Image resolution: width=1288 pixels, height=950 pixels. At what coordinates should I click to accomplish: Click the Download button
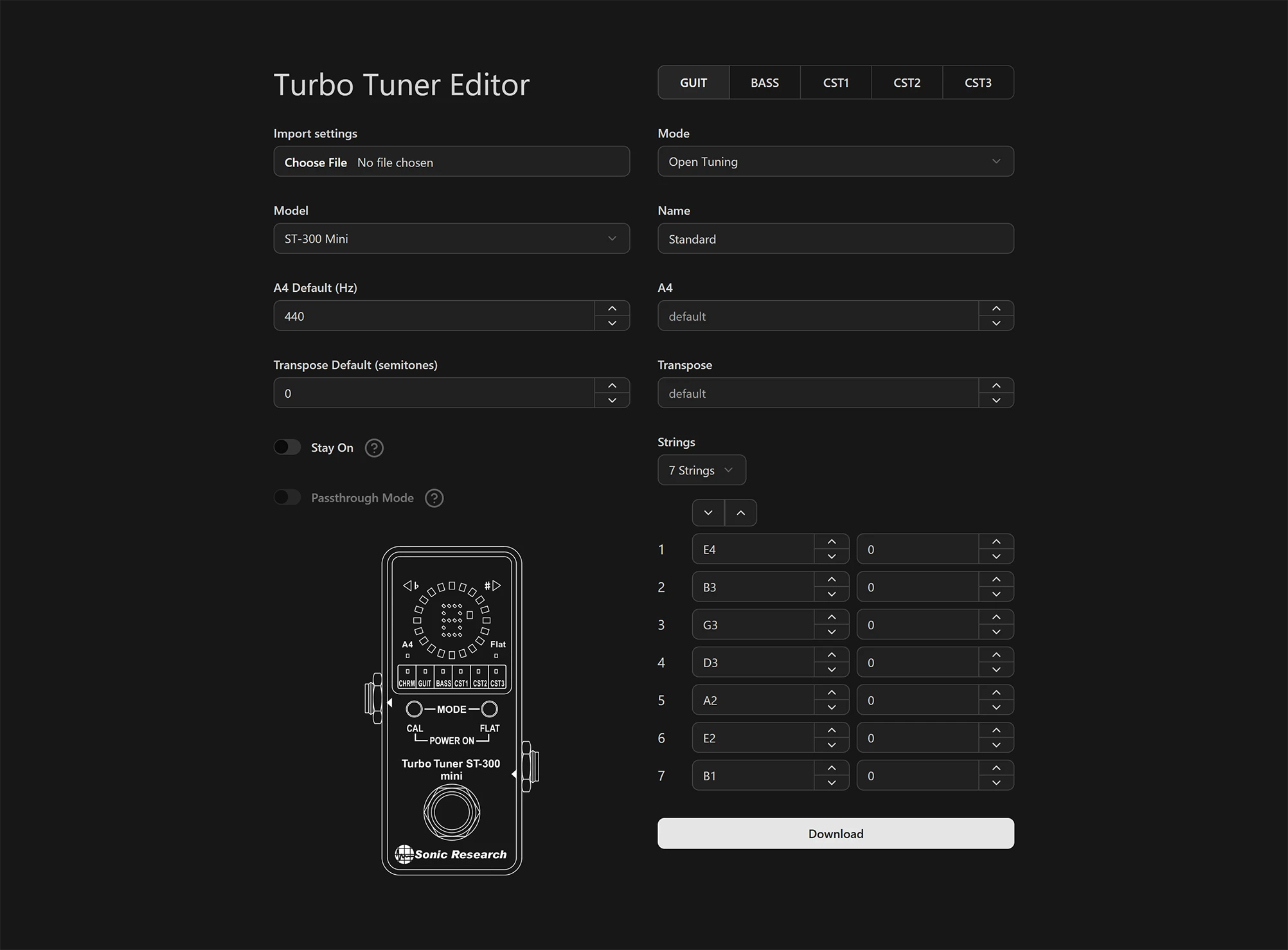[836, 834]
